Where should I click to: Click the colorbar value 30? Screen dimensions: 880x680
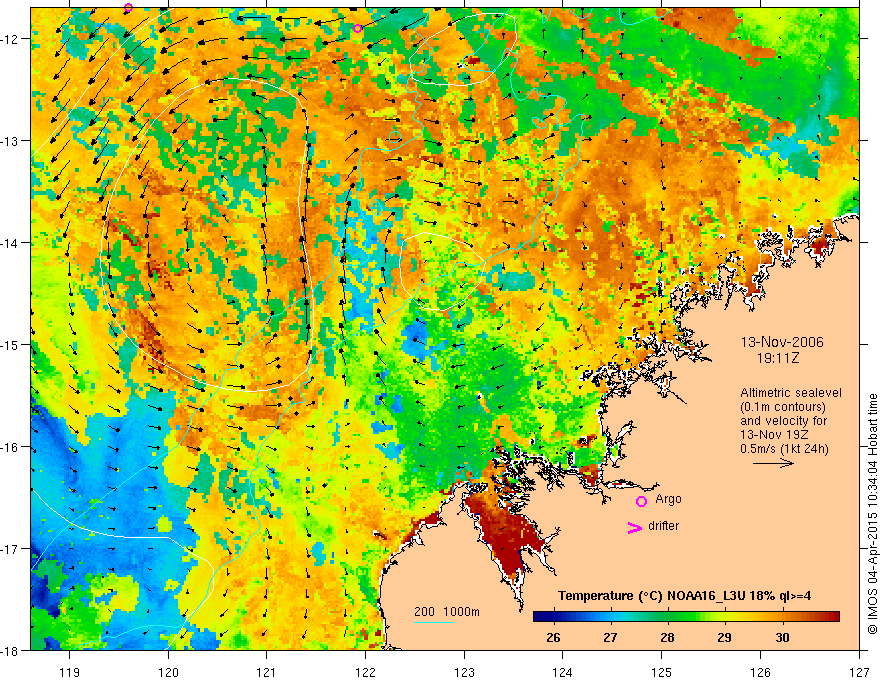click(782, 638)
